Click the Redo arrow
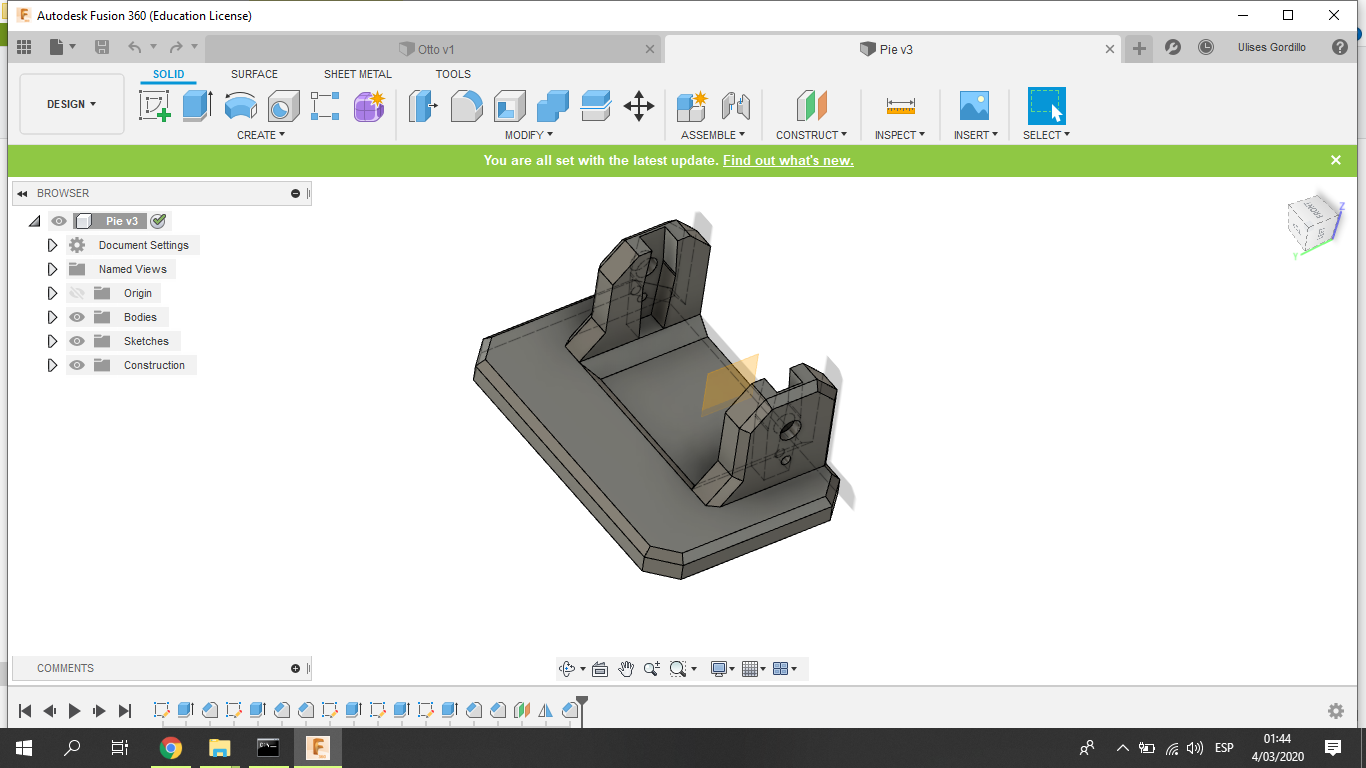Viewport: 1366px width, 768px height. coord(176,47)
